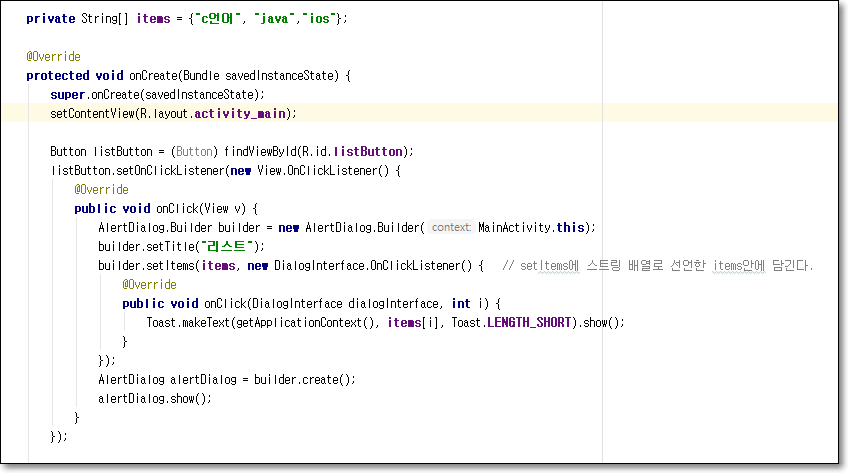Click 'listButton' in R.id.listButton
Viewport: 848px width, 473px height.
pos(368,151)
